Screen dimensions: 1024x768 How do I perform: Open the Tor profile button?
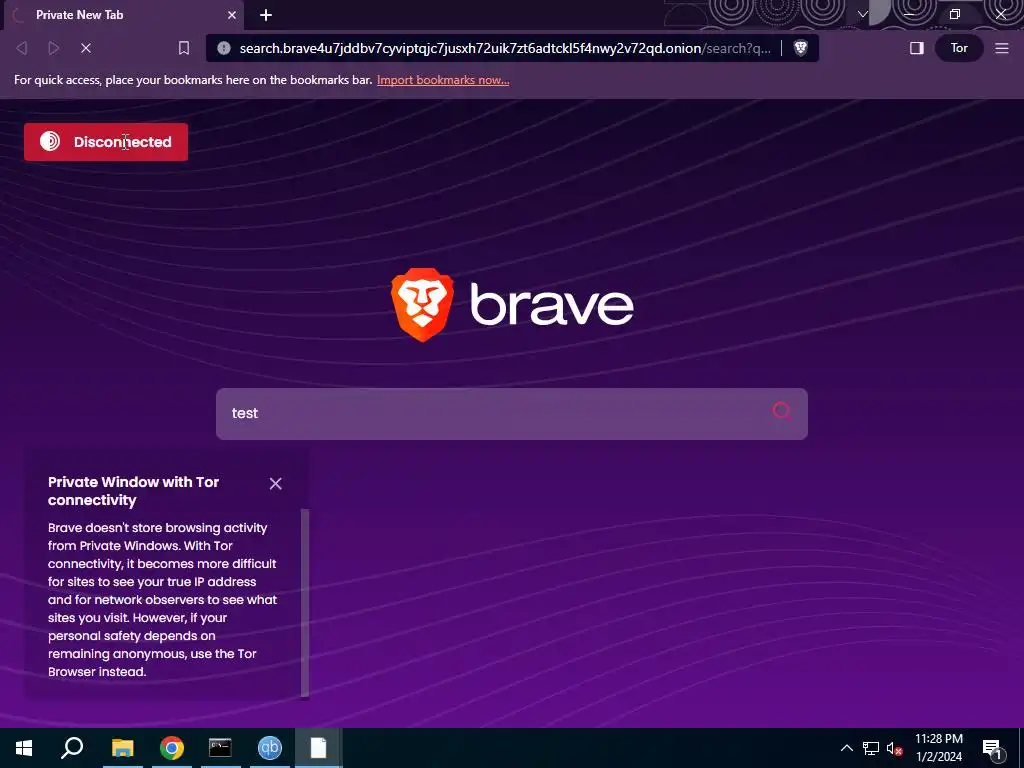pos(959,48)
